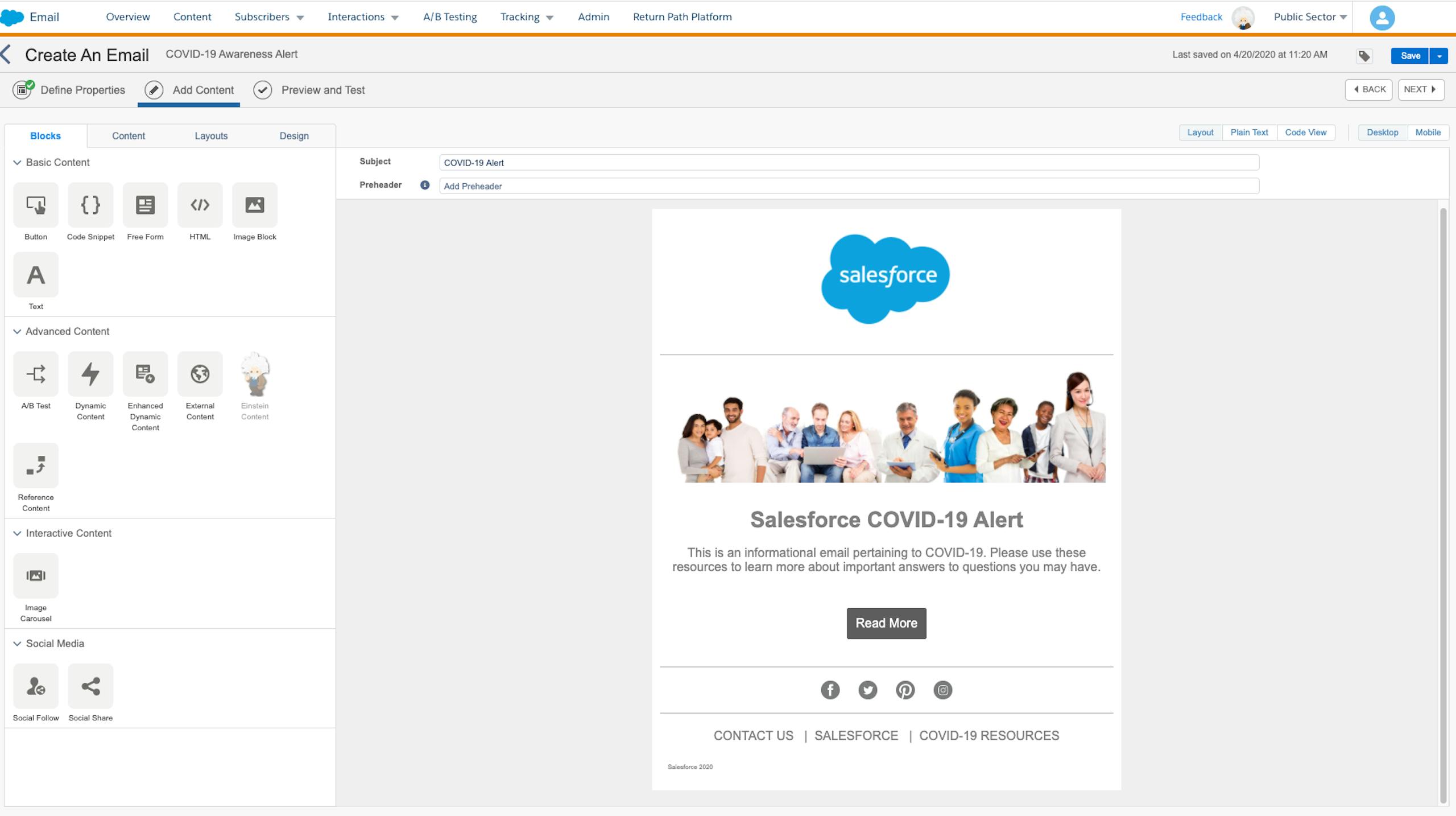Click the Preheader info icon
The height and width of the screenshot is (816, 1456).
(x=425, y=185)
